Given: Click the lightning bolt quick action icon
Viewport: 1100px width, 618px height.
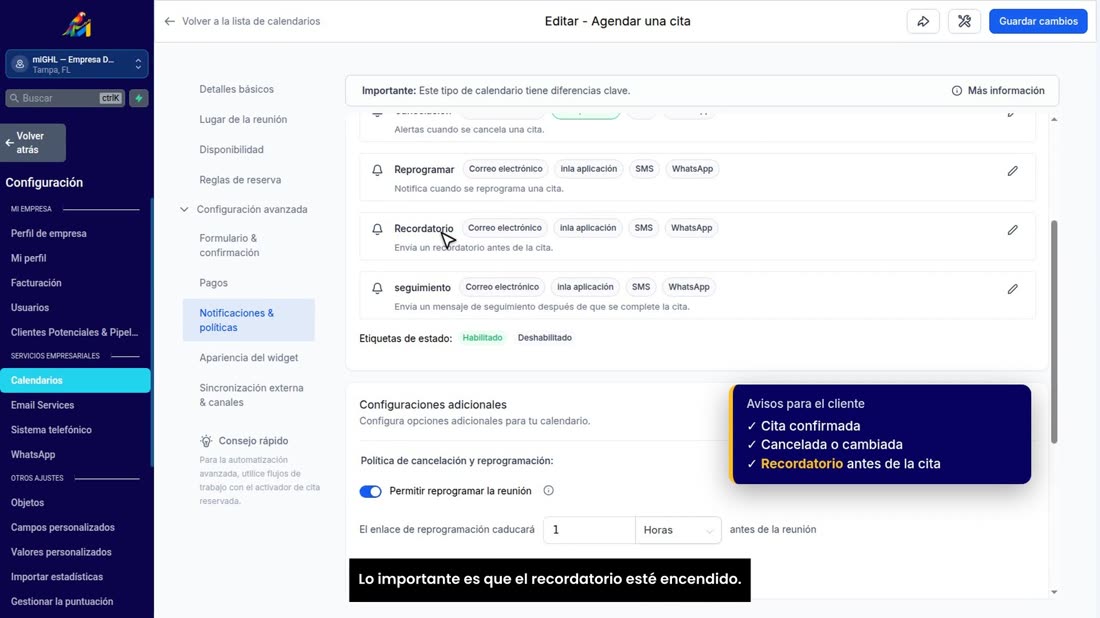Looking at the screenshot, I should click(x=139, y=98).
